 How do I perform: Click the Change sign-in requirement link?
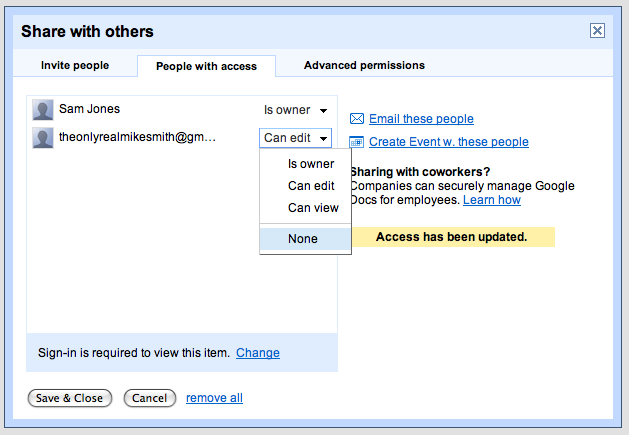(x=258, y=353)
